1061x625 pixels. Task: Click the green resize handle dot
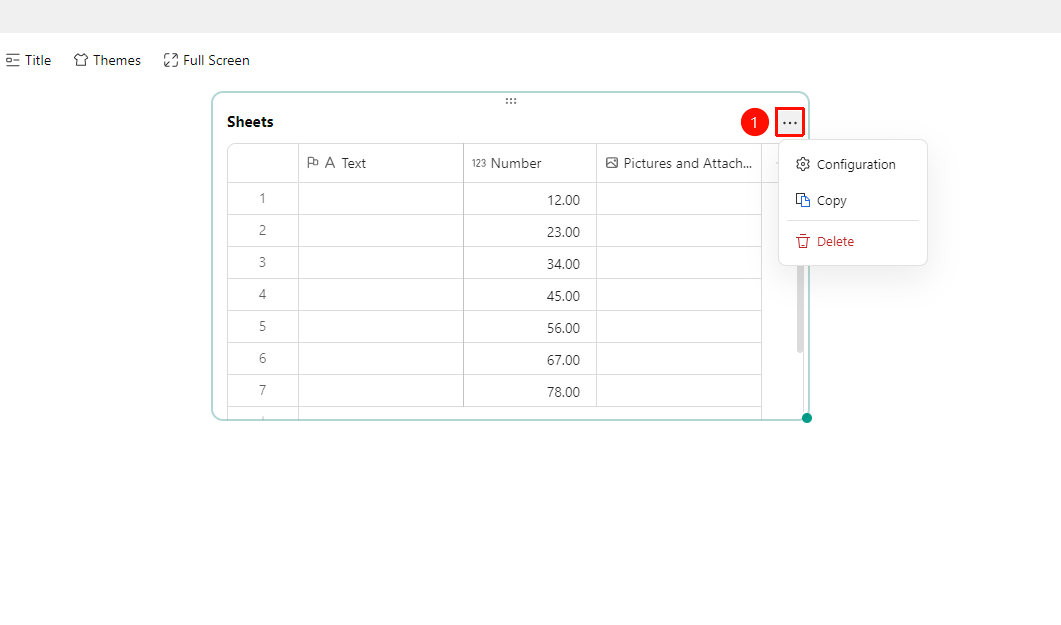(x=807, y=418)
